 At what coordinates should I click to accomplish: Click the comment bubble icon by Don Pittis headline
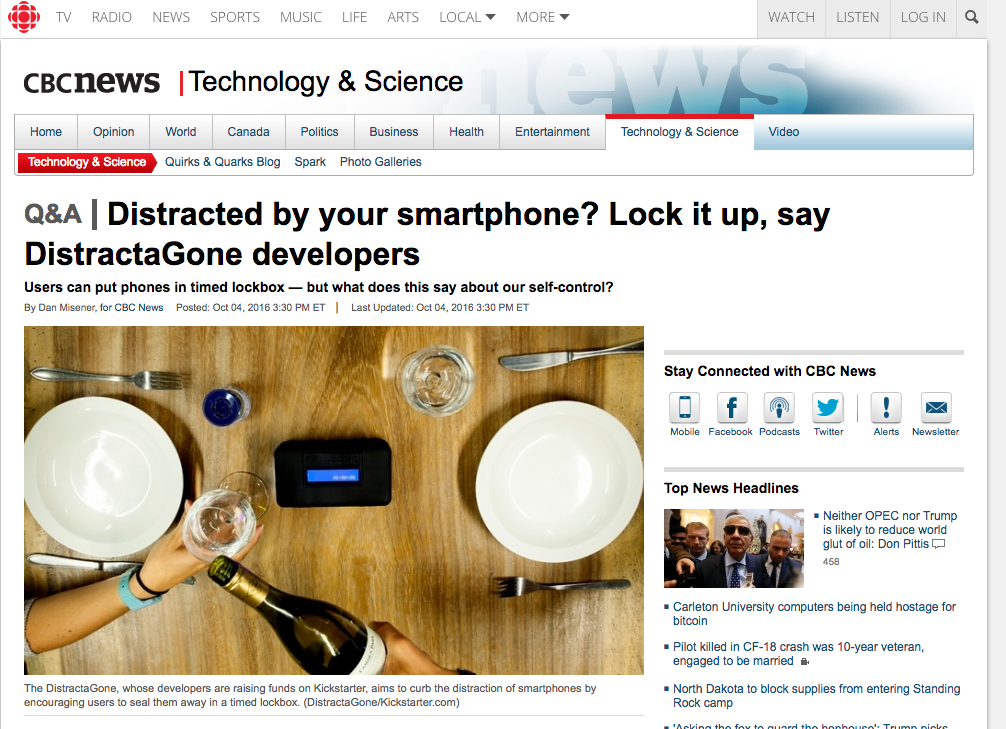pyautogui.click(x=939, y=544)
